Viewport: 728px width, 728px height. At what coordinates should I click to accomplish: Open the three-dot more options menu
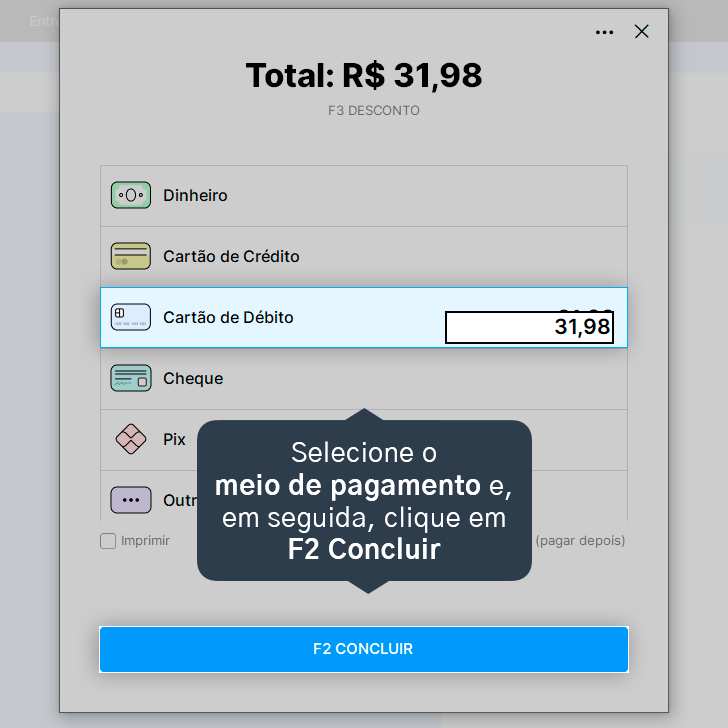pos(604,32)
